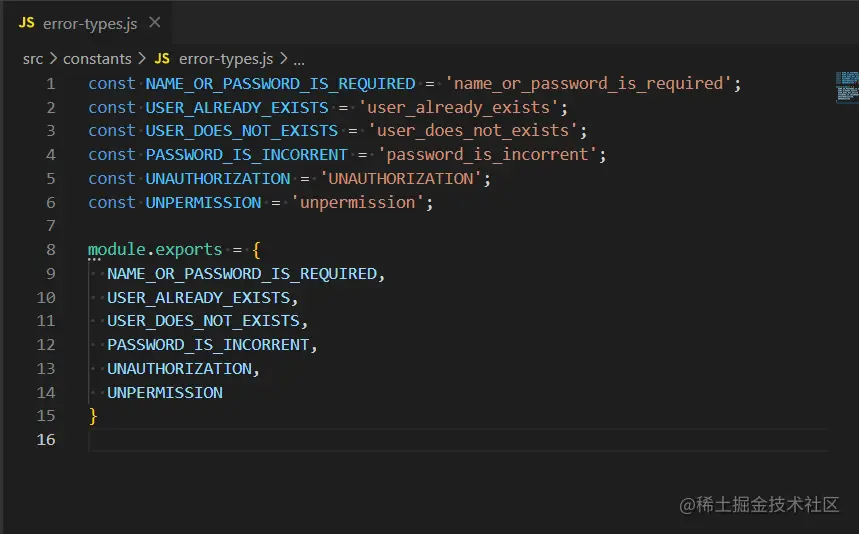The height and width of the screenshot is (534, 859).
Task: Click USER_ALREADY_EXISTS export on line 10
Action: [198, 298]
